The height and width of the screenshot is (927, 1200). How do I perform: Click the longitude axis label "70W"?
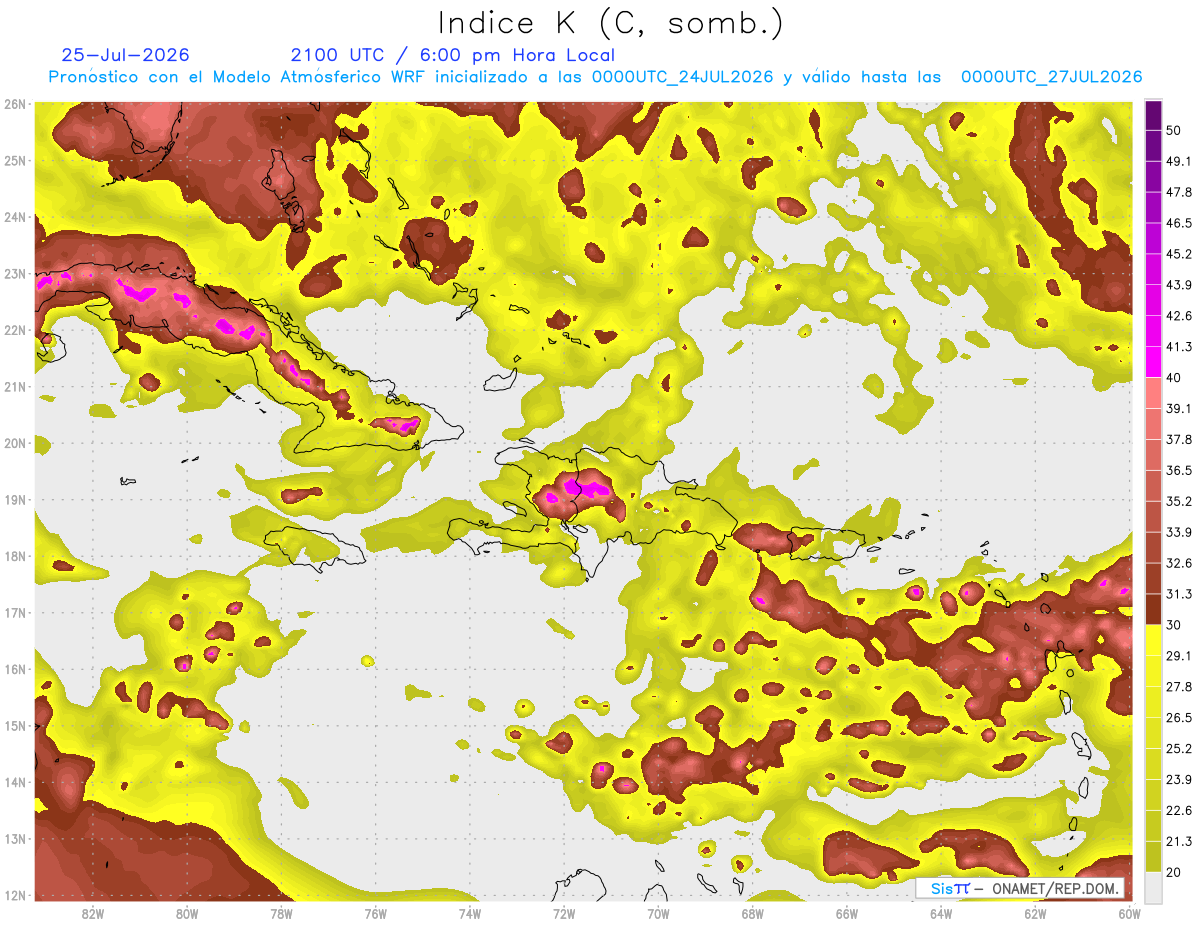pyautogui.click(x=658, y=913)
